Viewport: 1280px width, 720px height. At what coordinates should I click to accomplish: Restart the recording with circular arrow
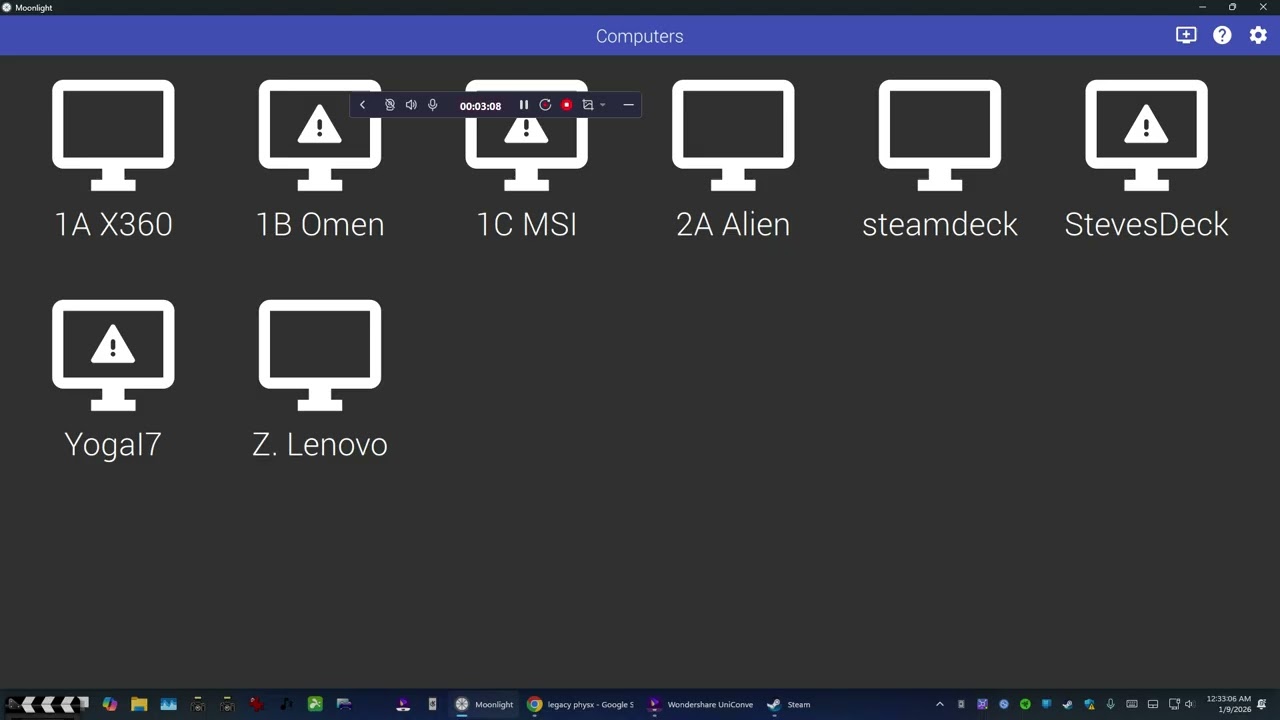click(545, 105)
